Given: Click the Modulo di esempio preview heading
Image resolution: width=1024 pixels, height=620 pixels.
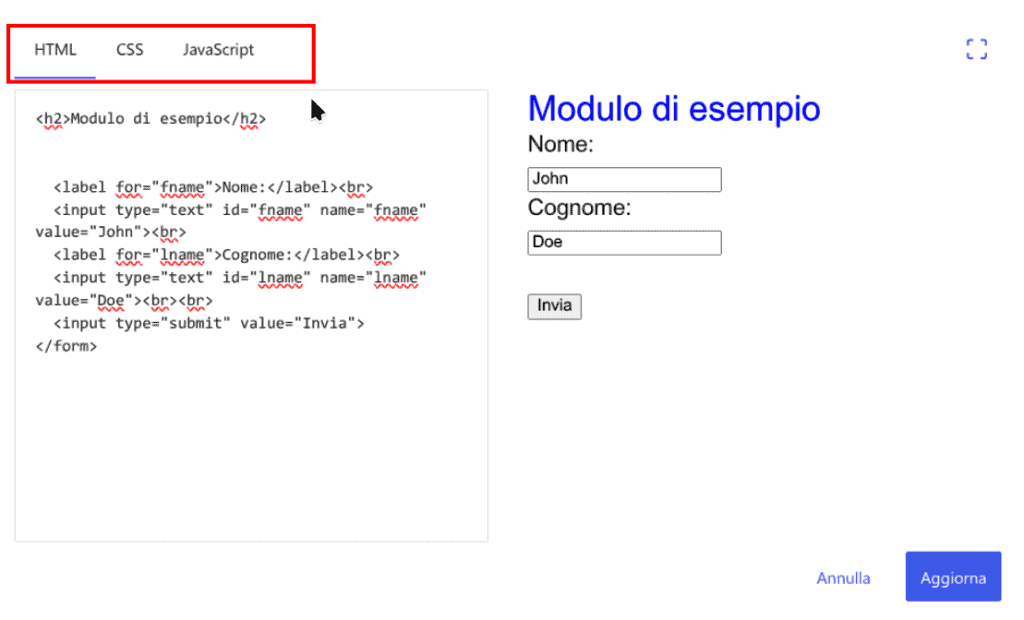Looking at the screenshot, I should (673, 108).
